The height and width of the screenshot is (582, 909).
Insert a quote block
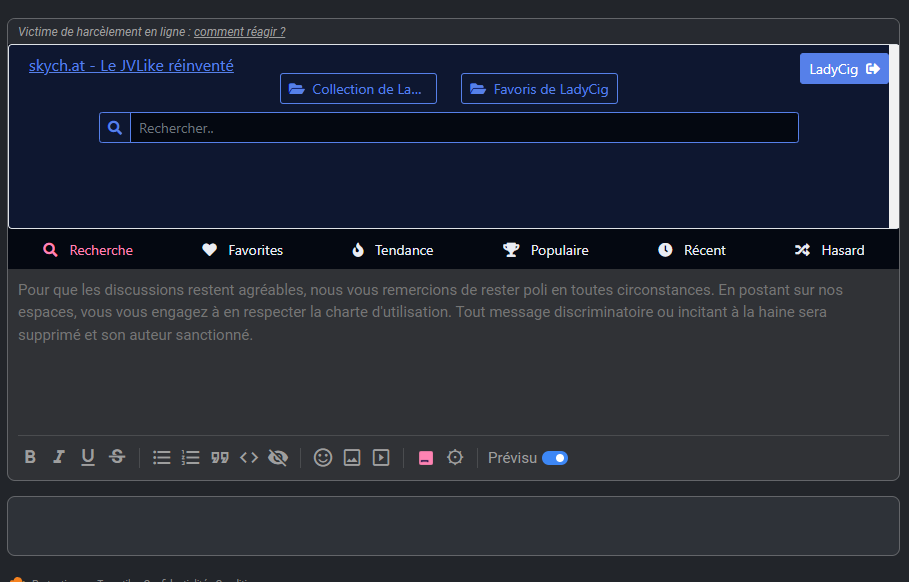[x=220, y=457]
